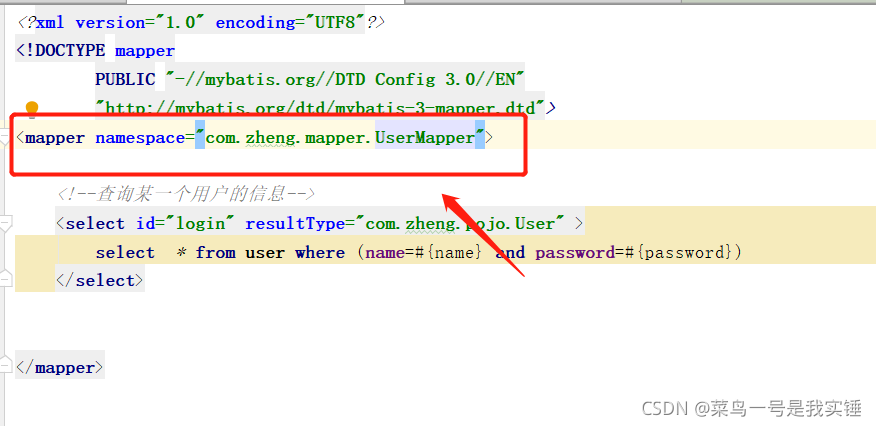The image size is (876, 426).
Task: Click the asterisk in the select statement
Action: click(x=181, y=252)
